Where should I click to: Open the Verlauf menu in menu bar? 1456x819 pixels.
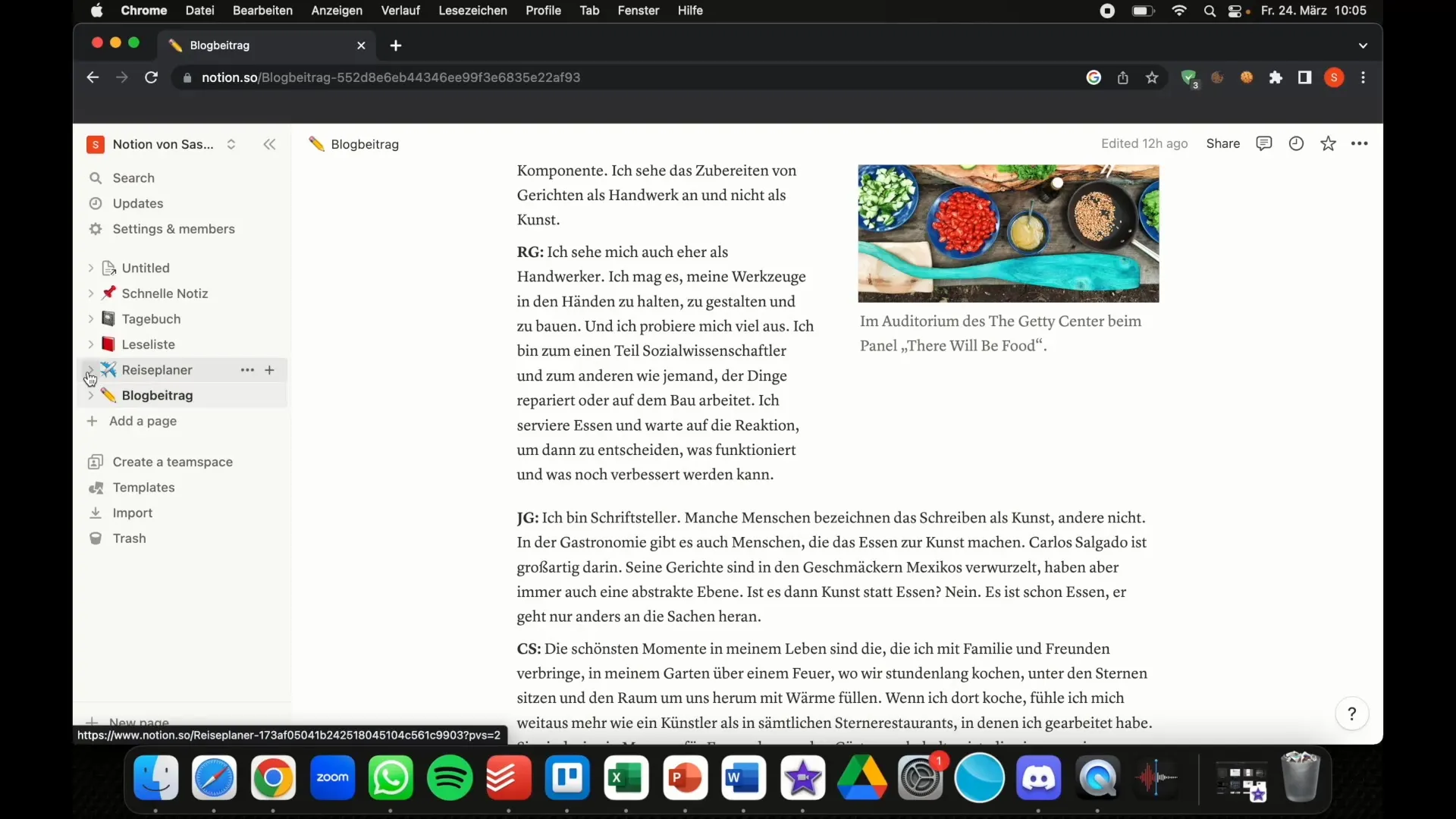coord(400,10)
